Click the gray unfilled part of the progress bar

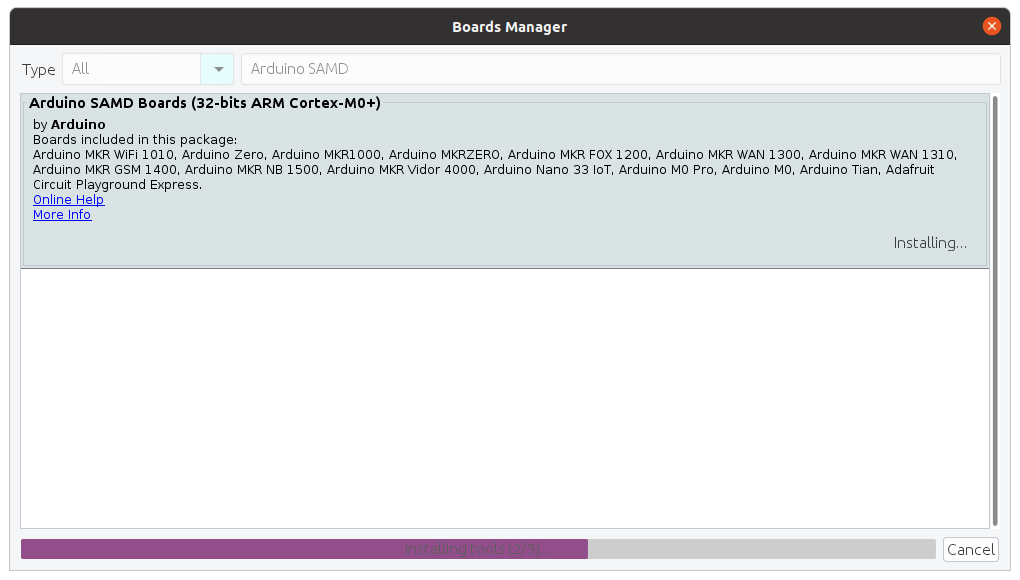(x=760, y=549)
